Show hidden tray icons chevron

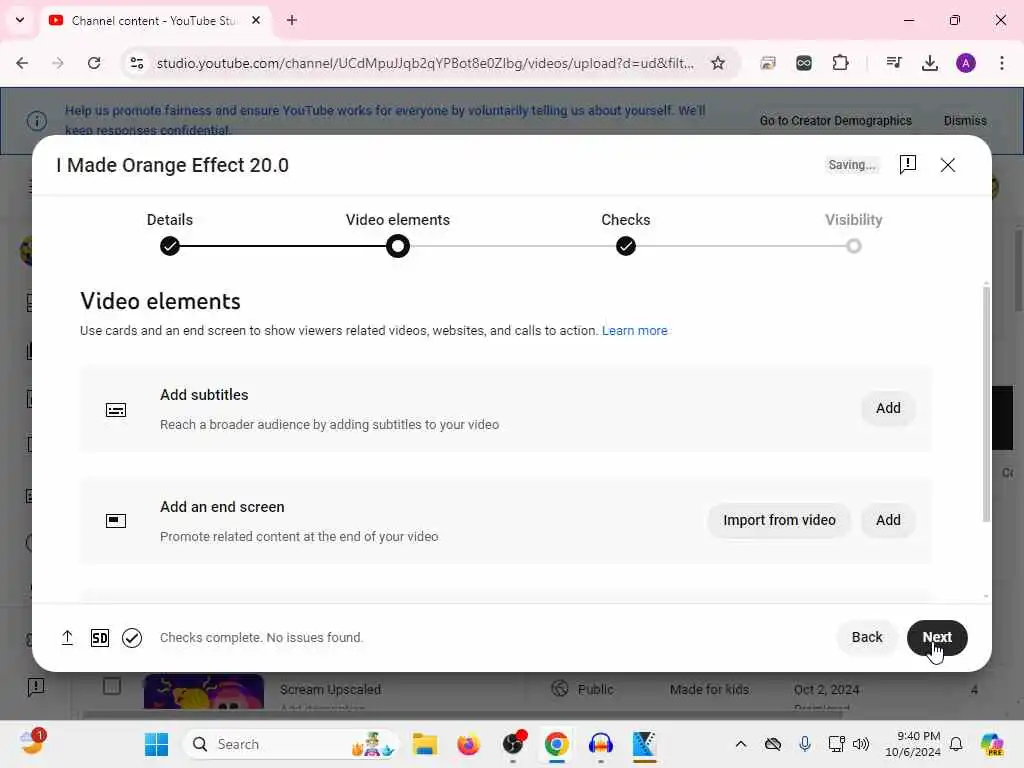tap(741, 744)
